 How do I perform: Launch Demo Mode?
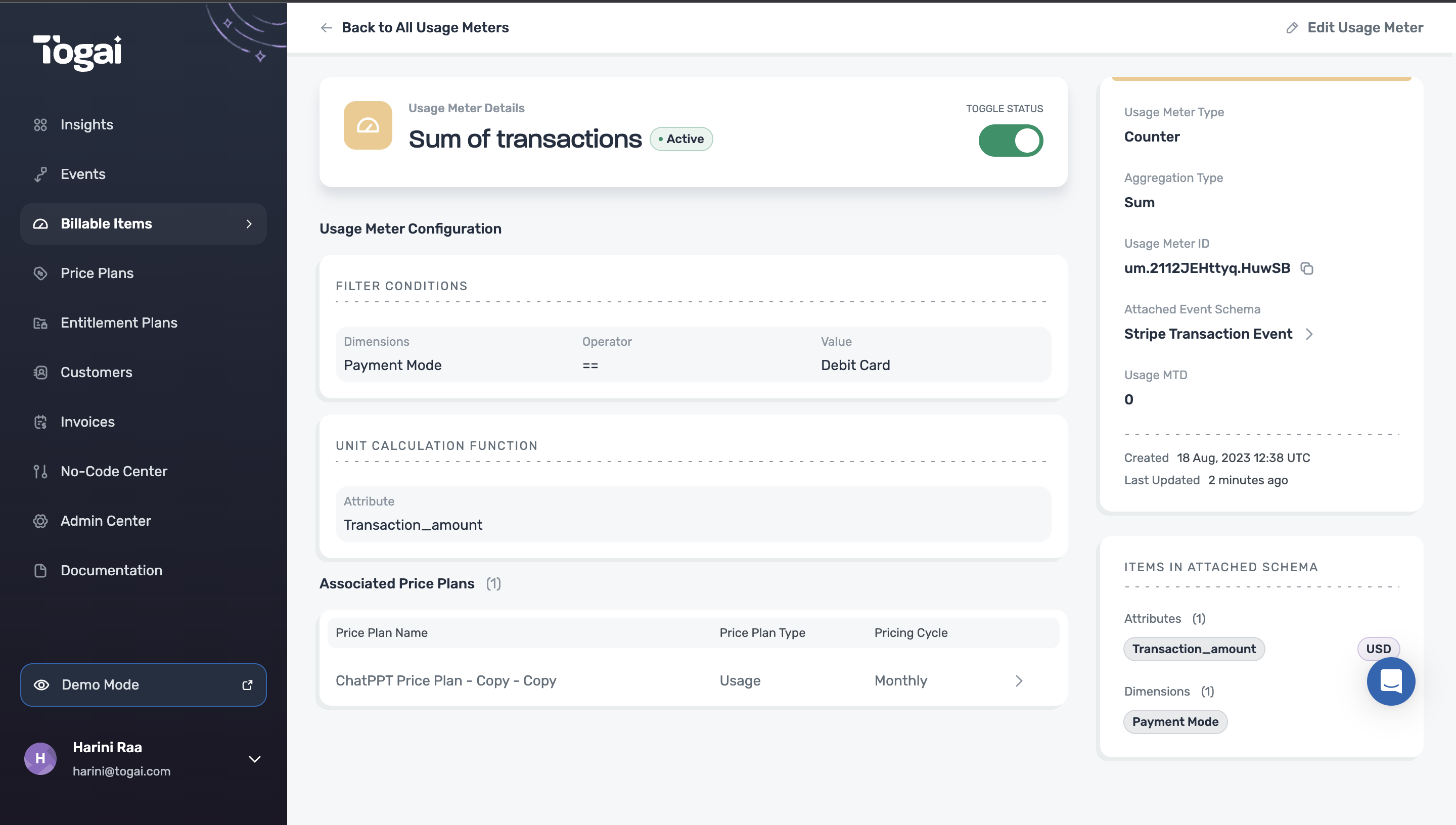(144, 685)
